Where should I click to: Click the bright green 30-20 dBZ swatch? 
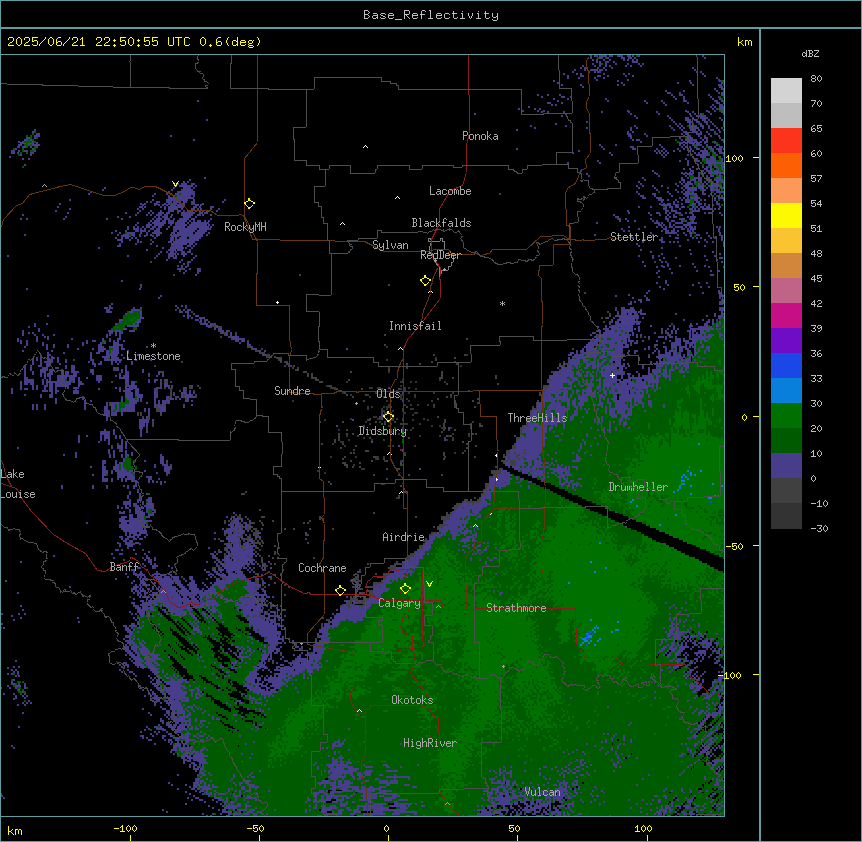pos(786,416)
